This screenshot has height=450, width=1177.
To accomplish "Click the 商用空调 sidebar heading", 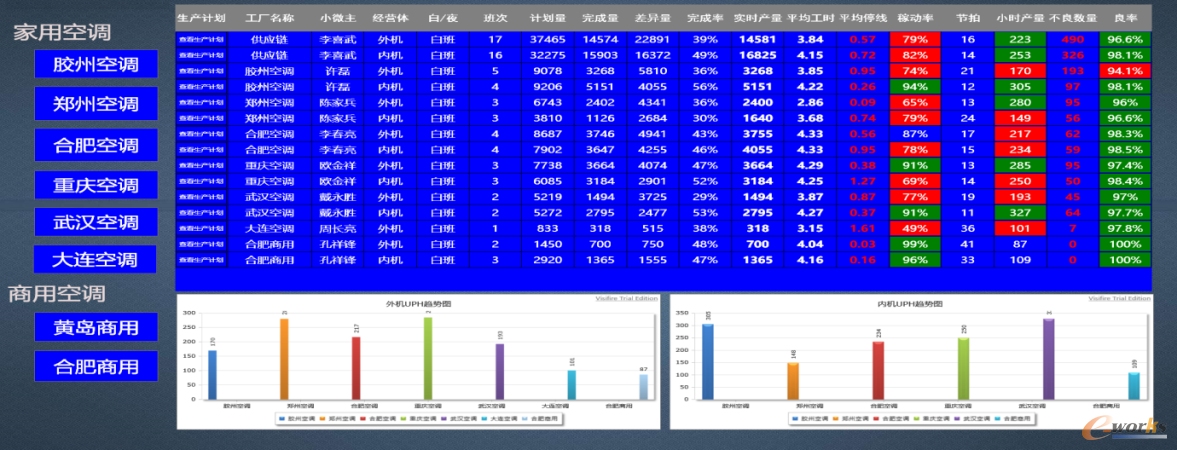I will coord(57,294).
